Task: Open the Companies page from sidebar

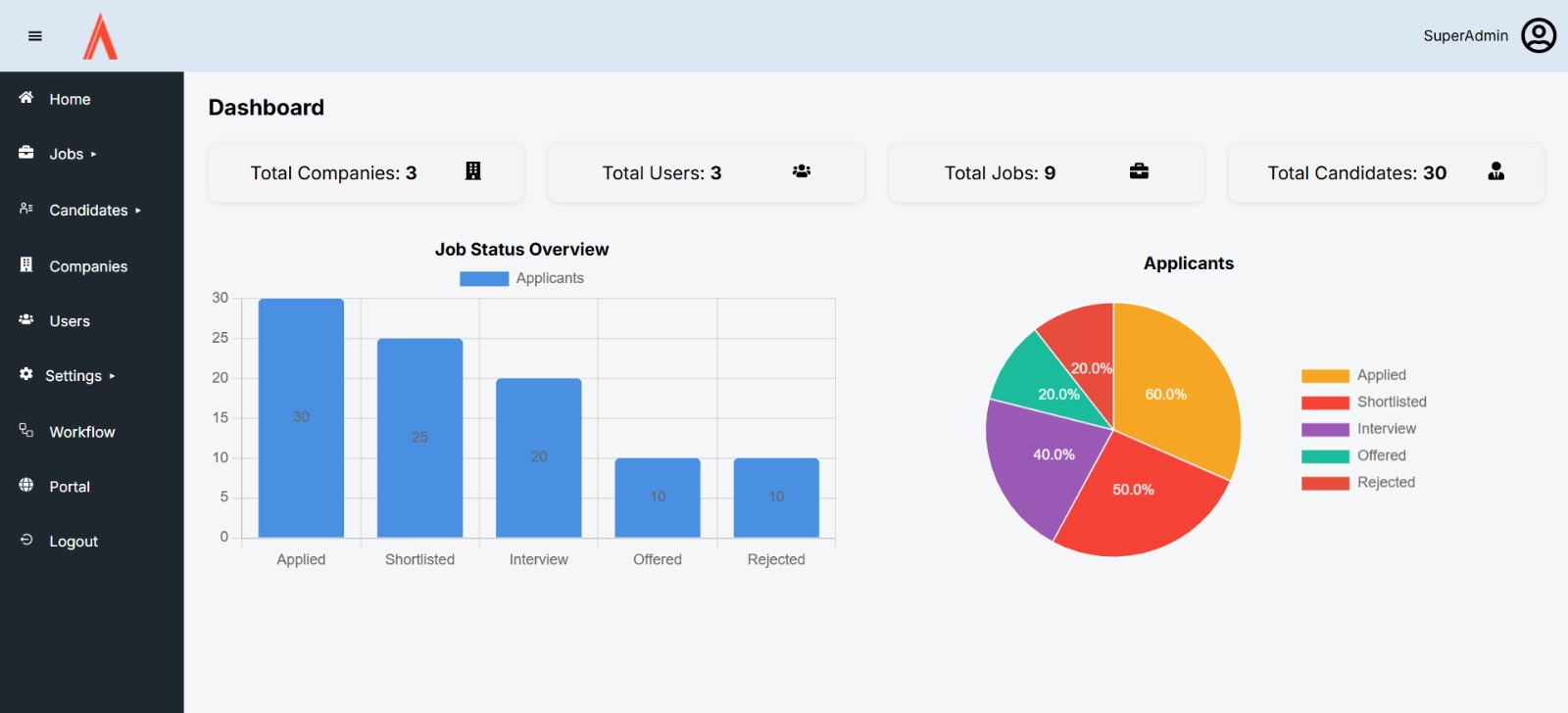Action: click(x=87, y=266)
